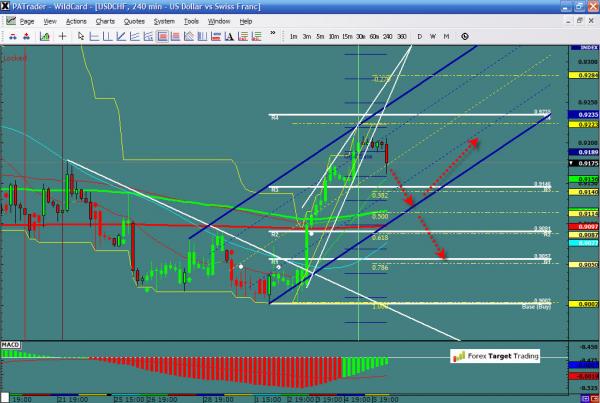Click the clock icon in timeframe bar
This screenshot has height=403, width=600.
(x=465, y=36)
